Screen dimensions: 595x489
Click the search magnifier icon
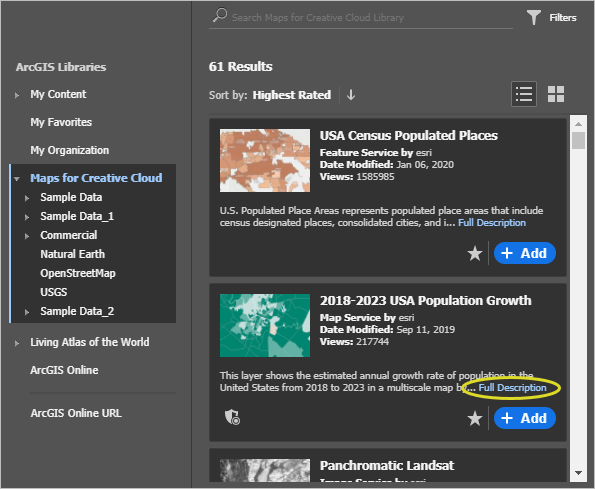tap(220, 16)
